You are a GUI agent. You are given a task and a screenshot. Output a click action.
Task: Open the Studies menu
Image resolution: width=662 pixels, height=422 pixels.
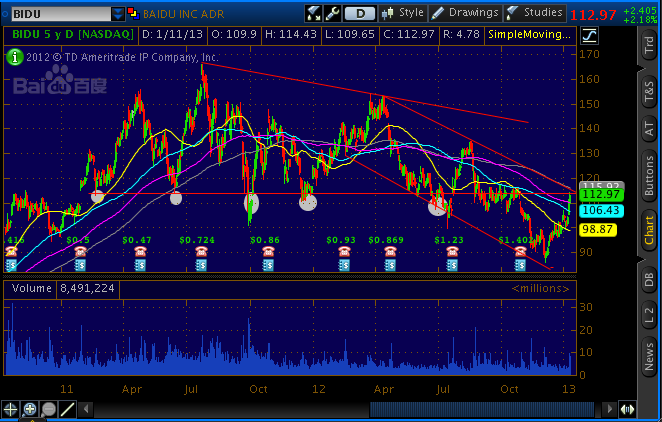coord(534,13)
